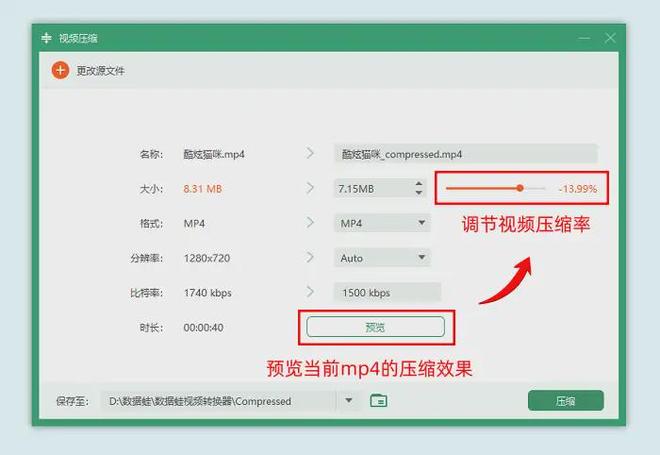
Task: Click the save path D:\数据蛙 field
Action: 219,401
